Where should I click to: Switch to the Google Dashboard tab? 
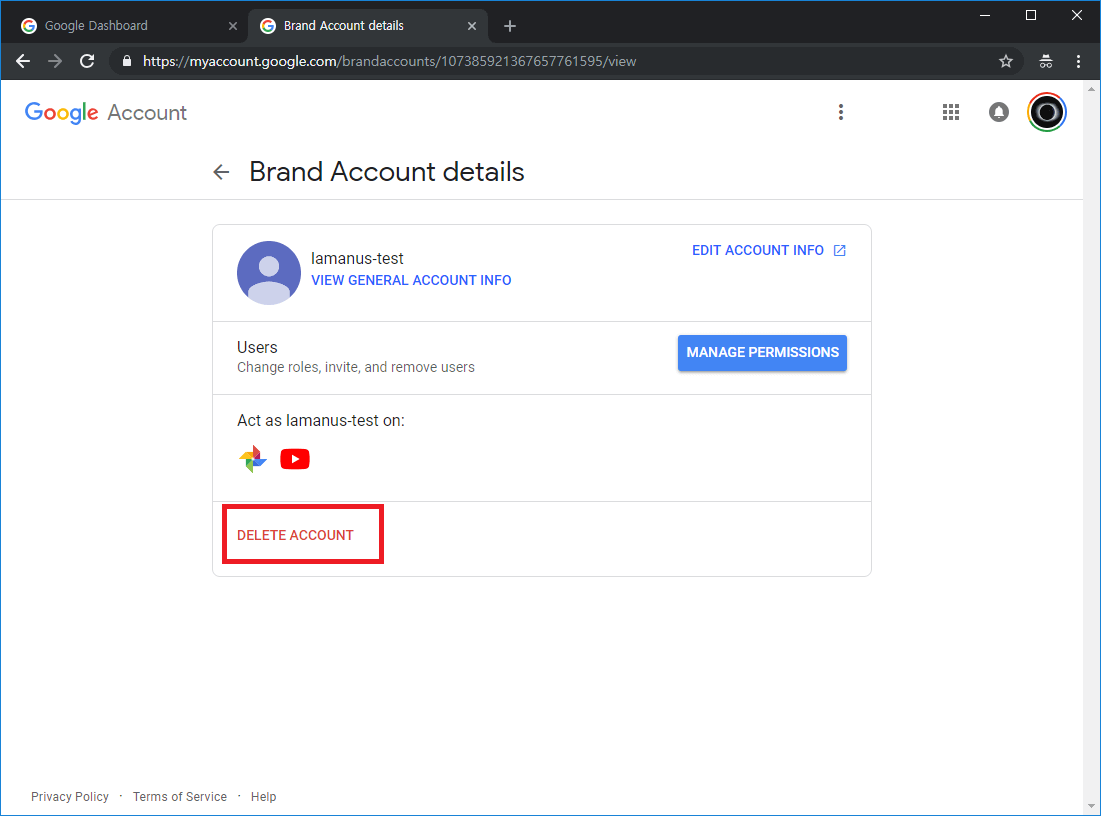110,26
